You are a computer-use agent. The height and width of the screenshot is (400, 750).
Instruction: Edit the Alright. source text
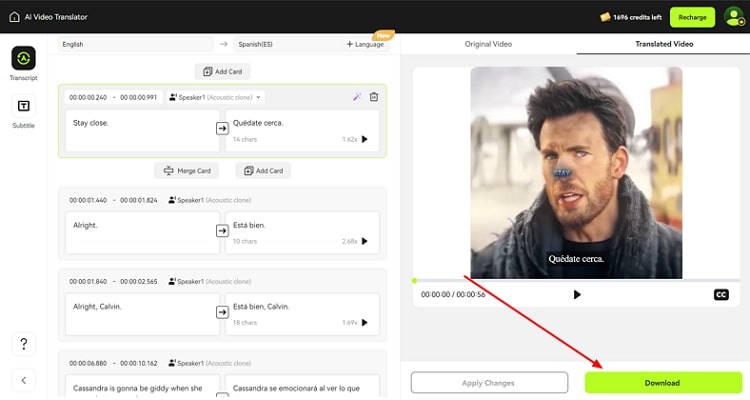[142, 233]
